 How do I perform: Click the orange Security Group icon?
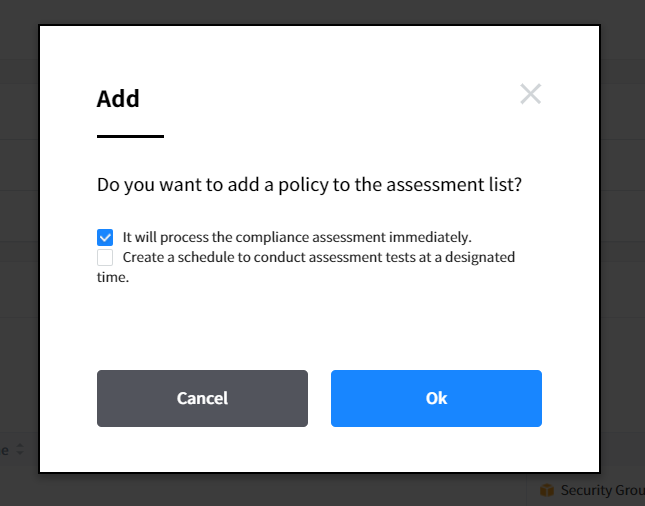click(547, 490)
